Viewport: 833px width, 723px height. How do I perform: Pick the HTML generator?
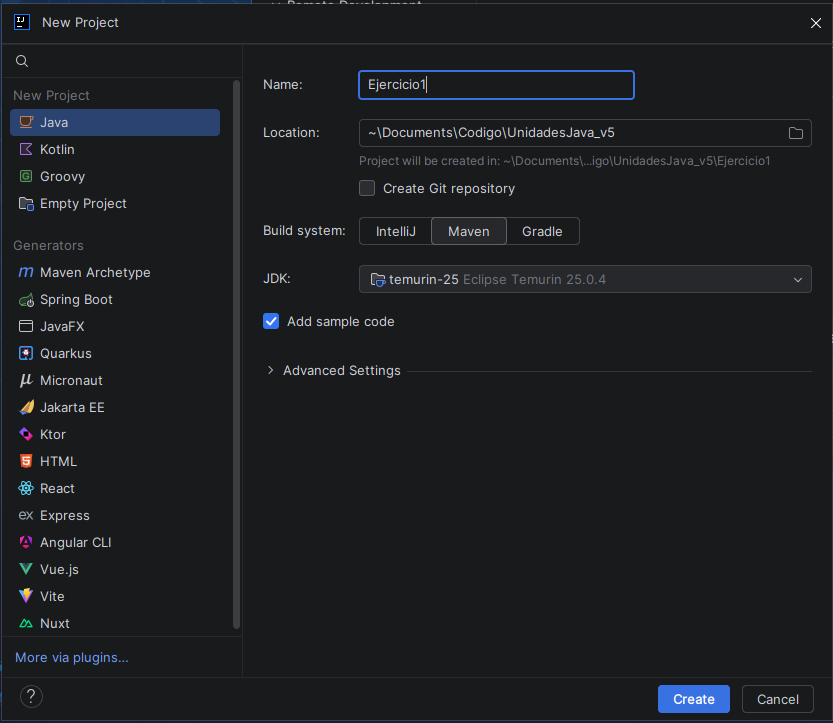click(115, 461)
